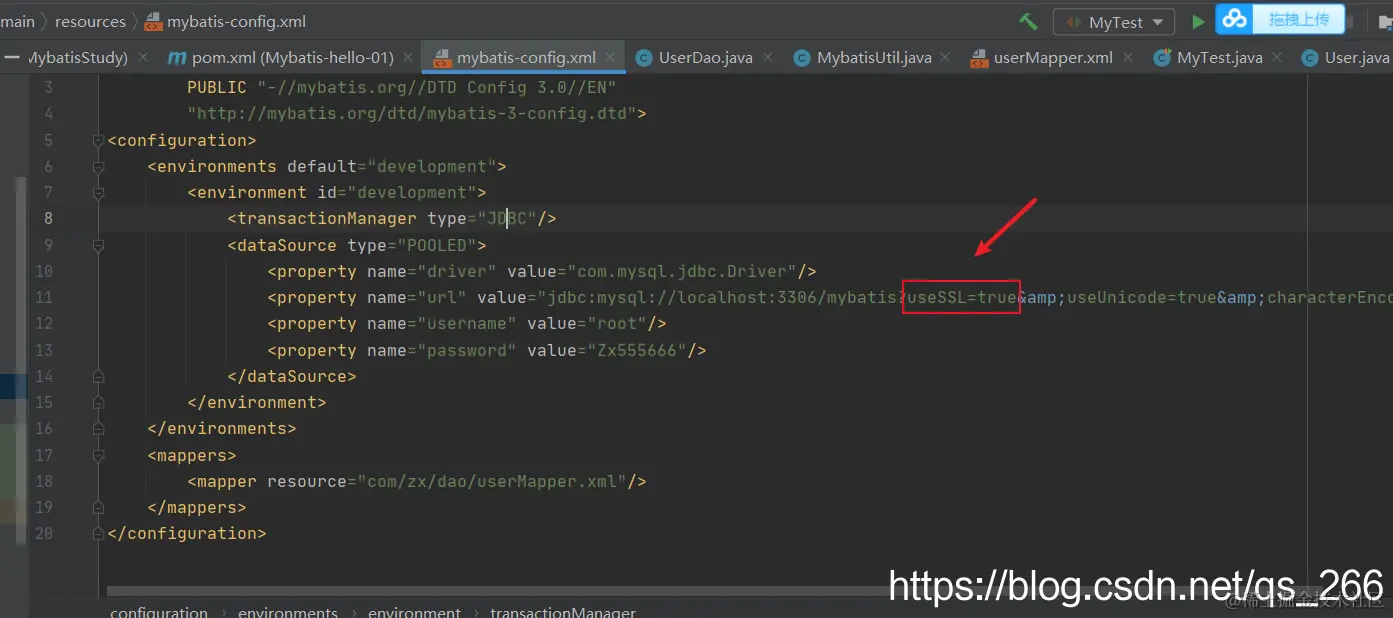
Task: Open the MybatisUtil.java tab
Action: (x=874, y=58)
